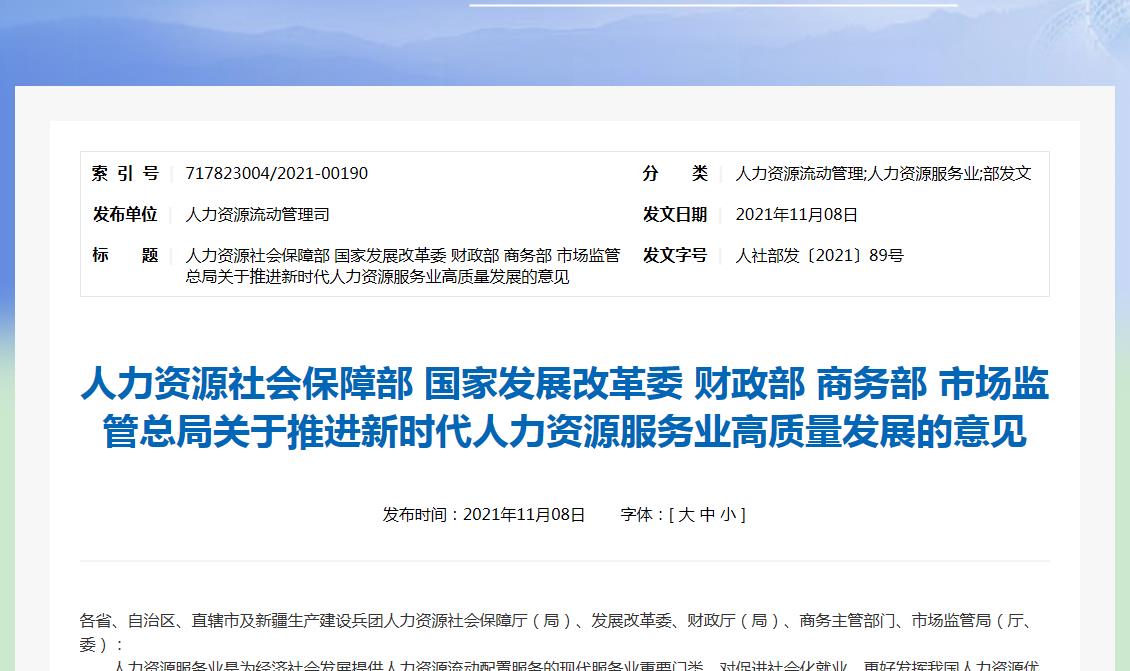This screenshot has height=671, width=1130.
Task: Set font size to medium (中)
Action: click(x=707, y=514)
